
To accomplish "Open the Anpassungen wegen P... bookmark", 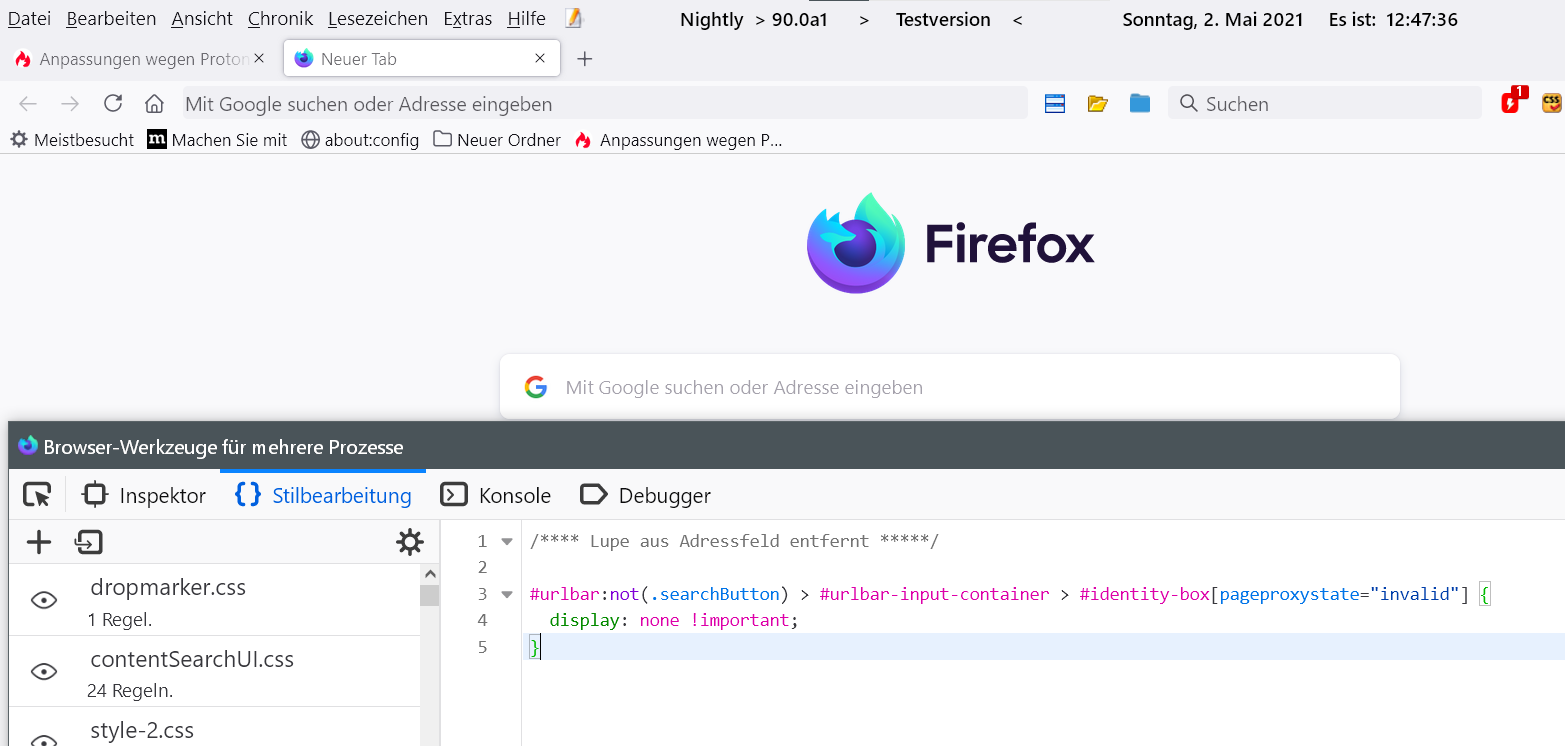I will (678, 140).
